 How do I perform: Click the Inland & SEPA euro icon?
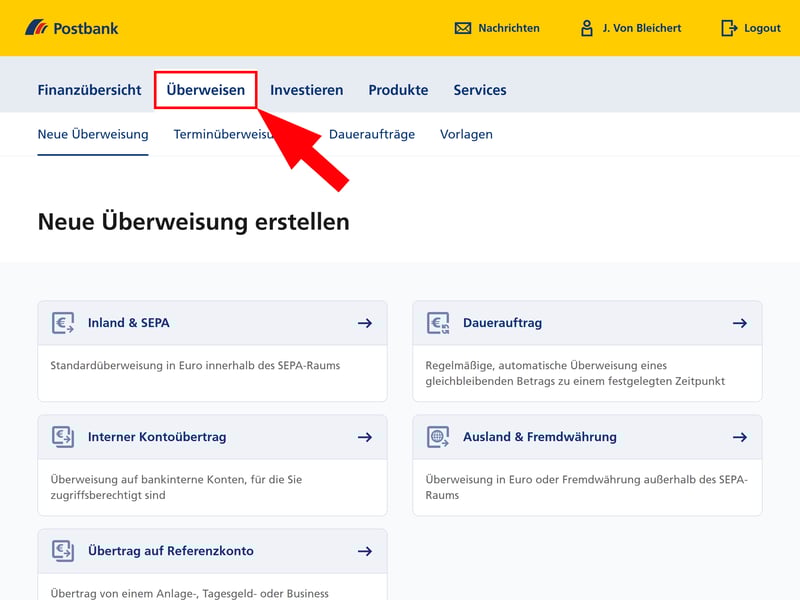(x=63, y=323)
